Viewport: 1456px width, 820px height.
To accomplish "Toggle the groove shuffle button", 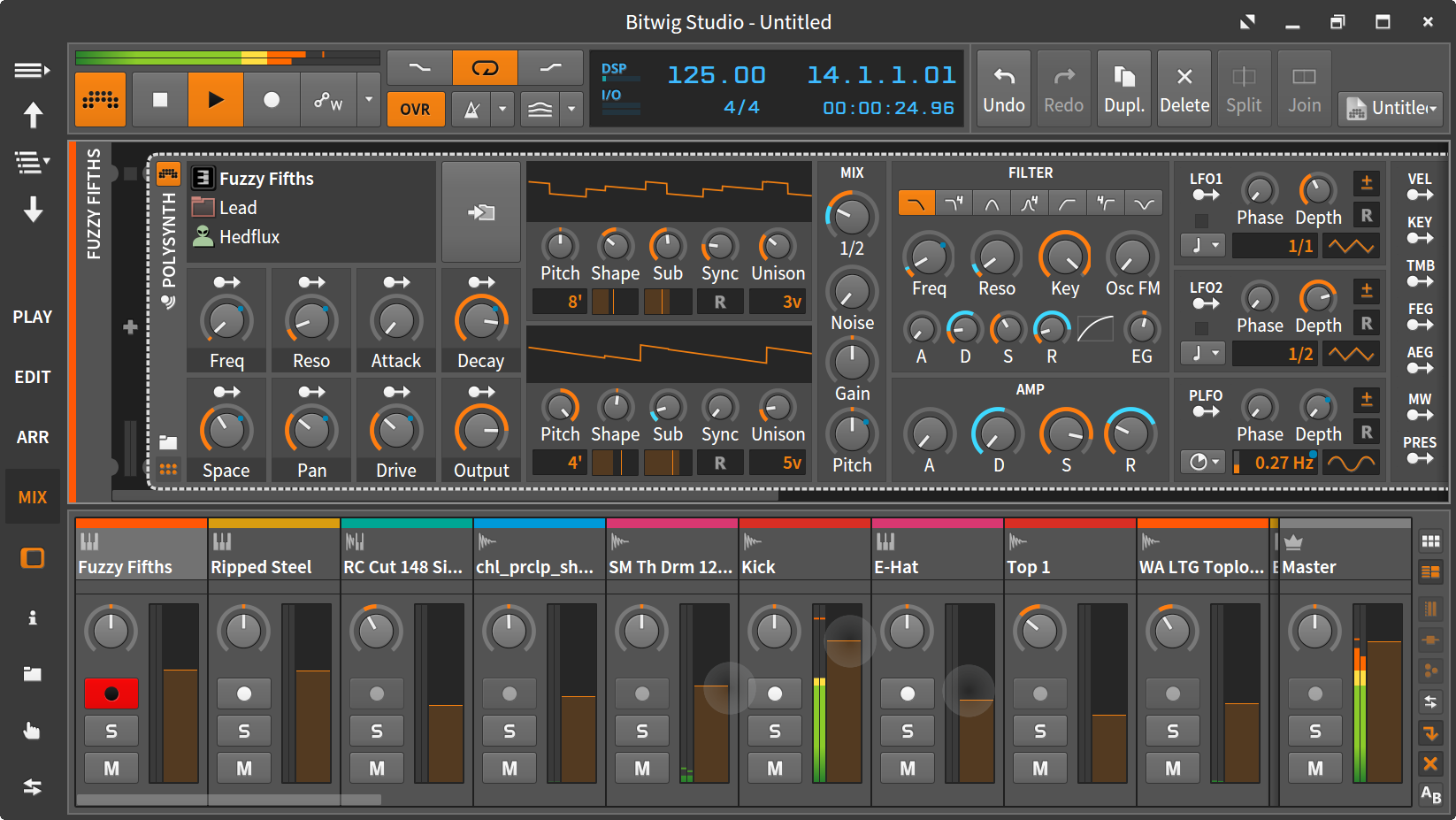I will point(540,110).
